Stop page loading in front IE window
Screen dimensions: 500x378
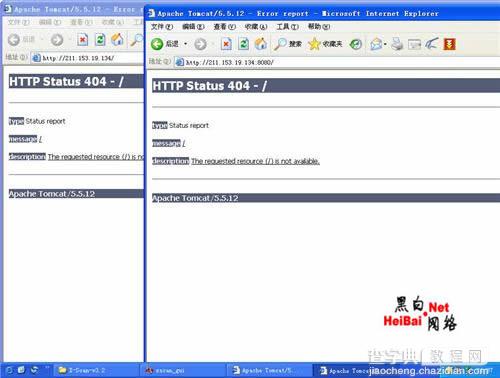pos(226,44)
